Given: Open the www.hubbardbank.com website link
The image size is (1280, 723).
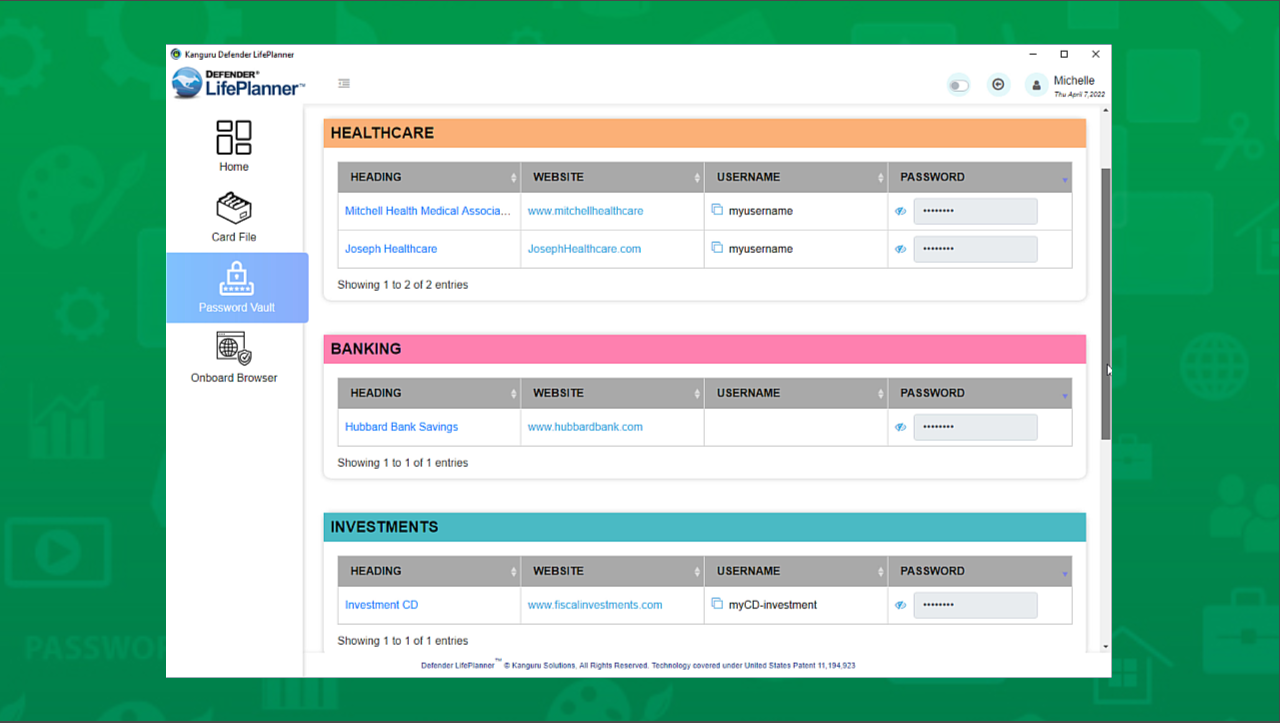Looking at the screenshot, I should click(x=585, y=427).
